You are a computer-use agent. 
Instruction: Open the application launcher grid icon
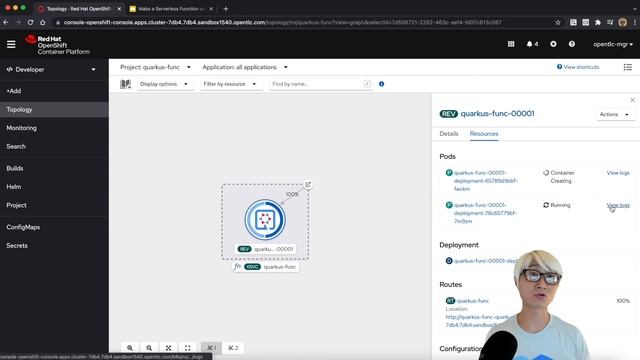[511, 44]
